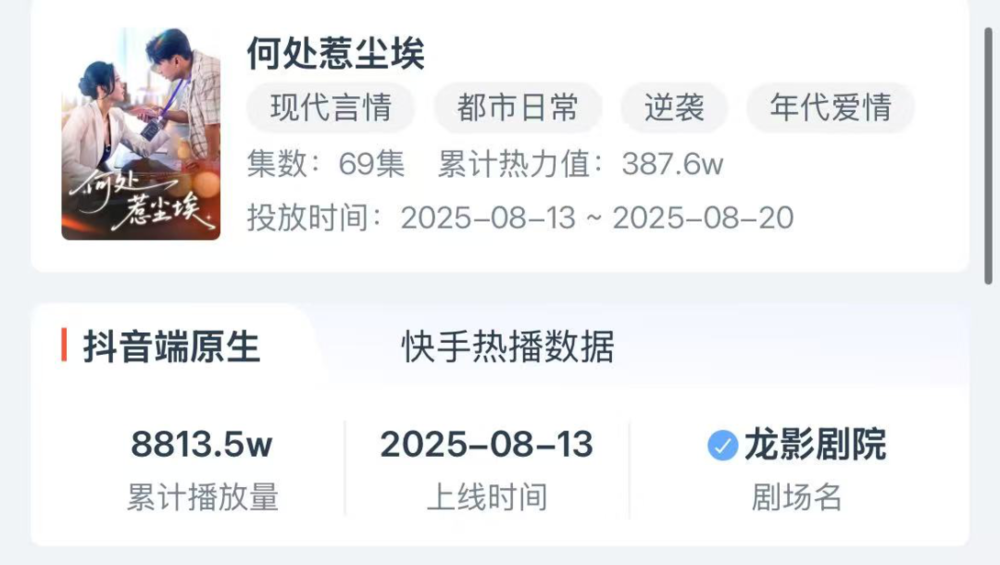Click the drama title 何处惹尘埃
This screenshot has width=1000, height=565.
coord(336,54)
